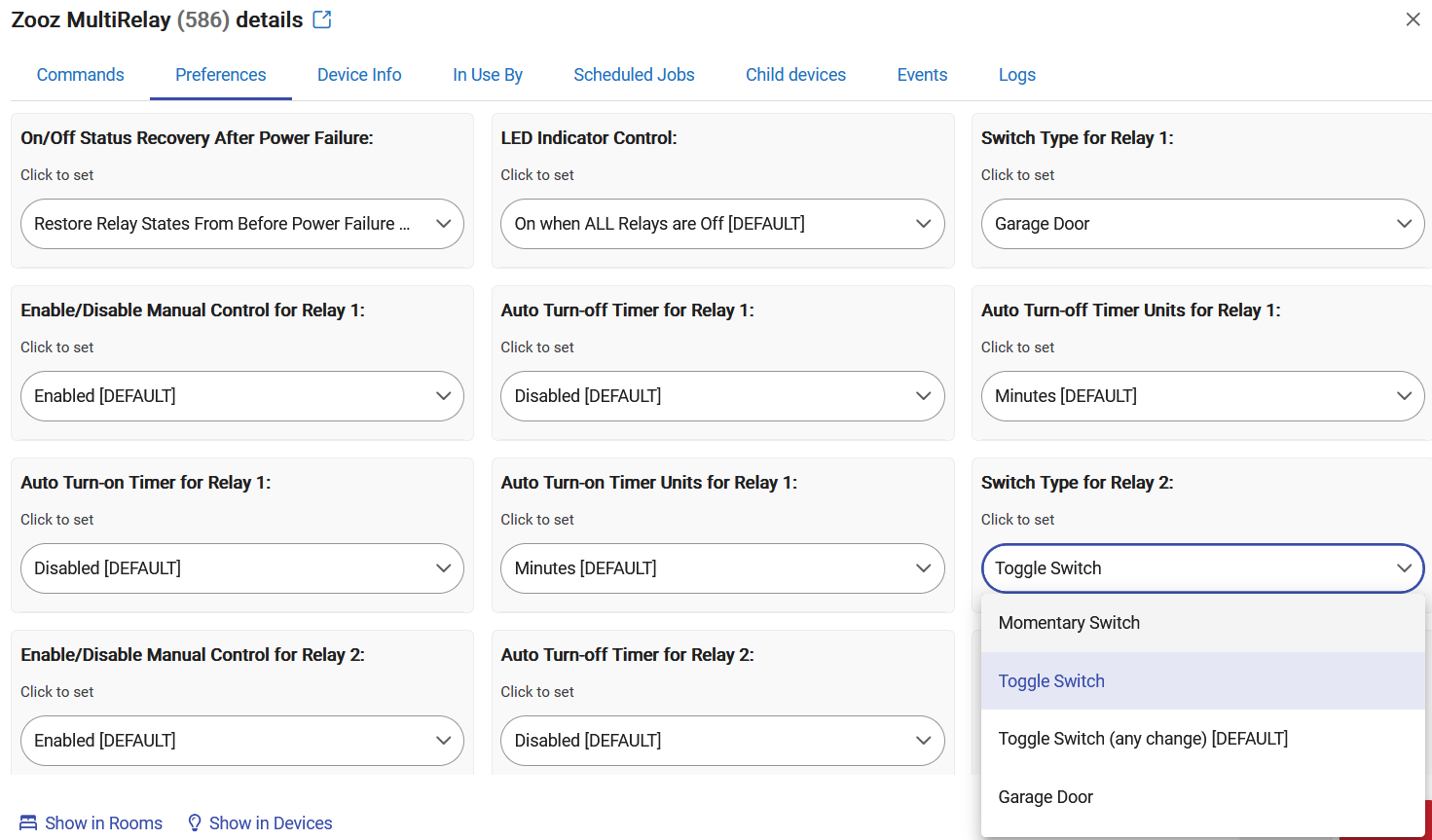1432x840 pixels.
Task: Click the Switch Type for Relay 1 heading
Action: (x=1078, y=138)
